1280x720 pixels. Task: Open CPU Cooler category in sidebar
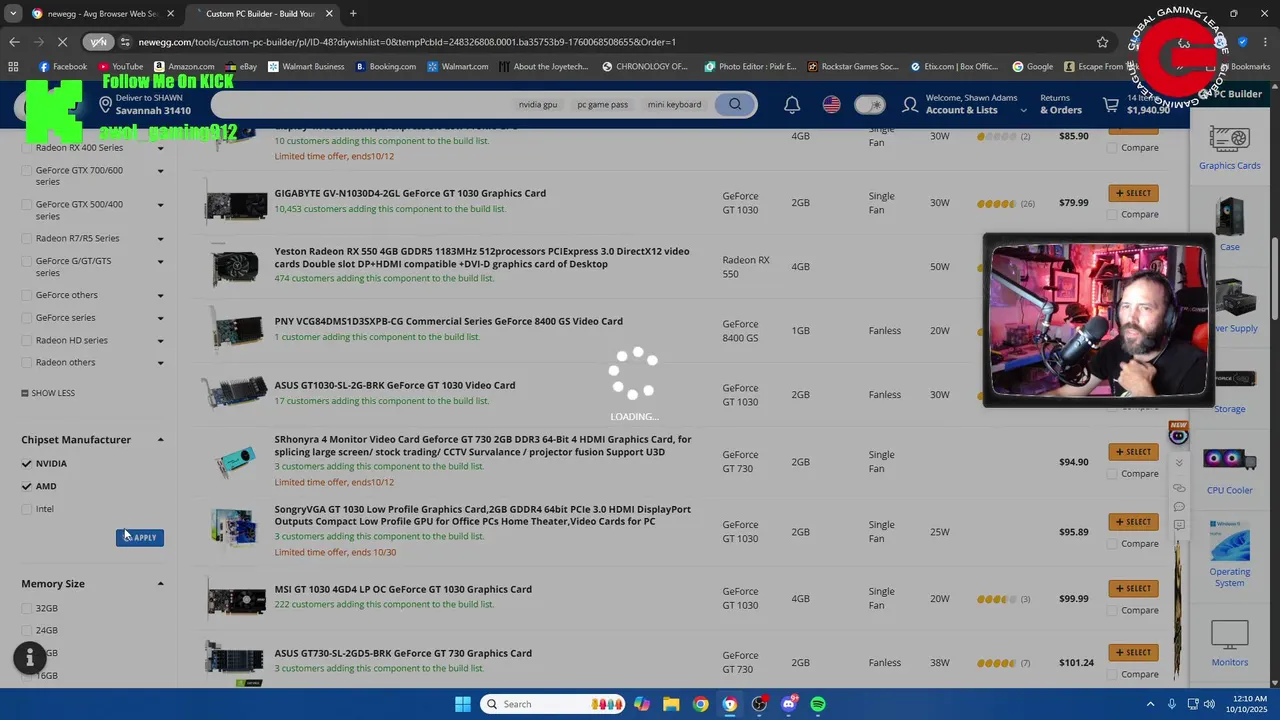1229,471
